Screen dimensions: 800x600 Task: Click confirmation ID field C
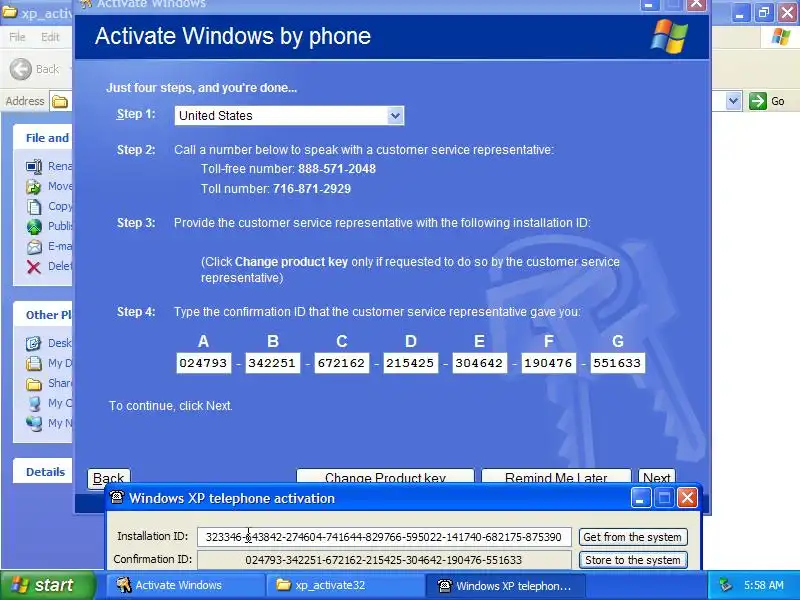[x=341, y=363]
